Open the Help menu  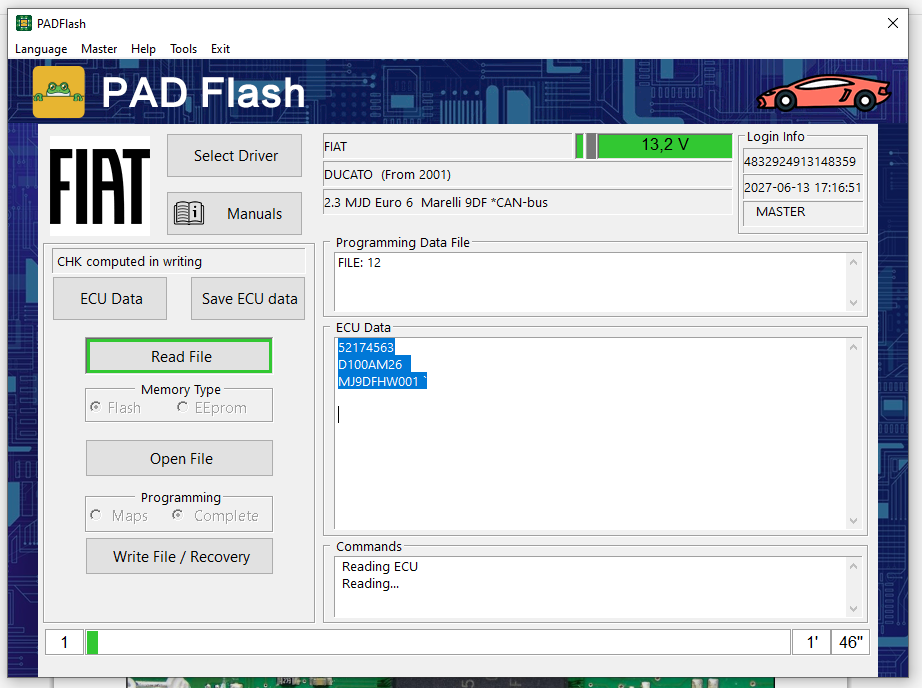point(143,49)
